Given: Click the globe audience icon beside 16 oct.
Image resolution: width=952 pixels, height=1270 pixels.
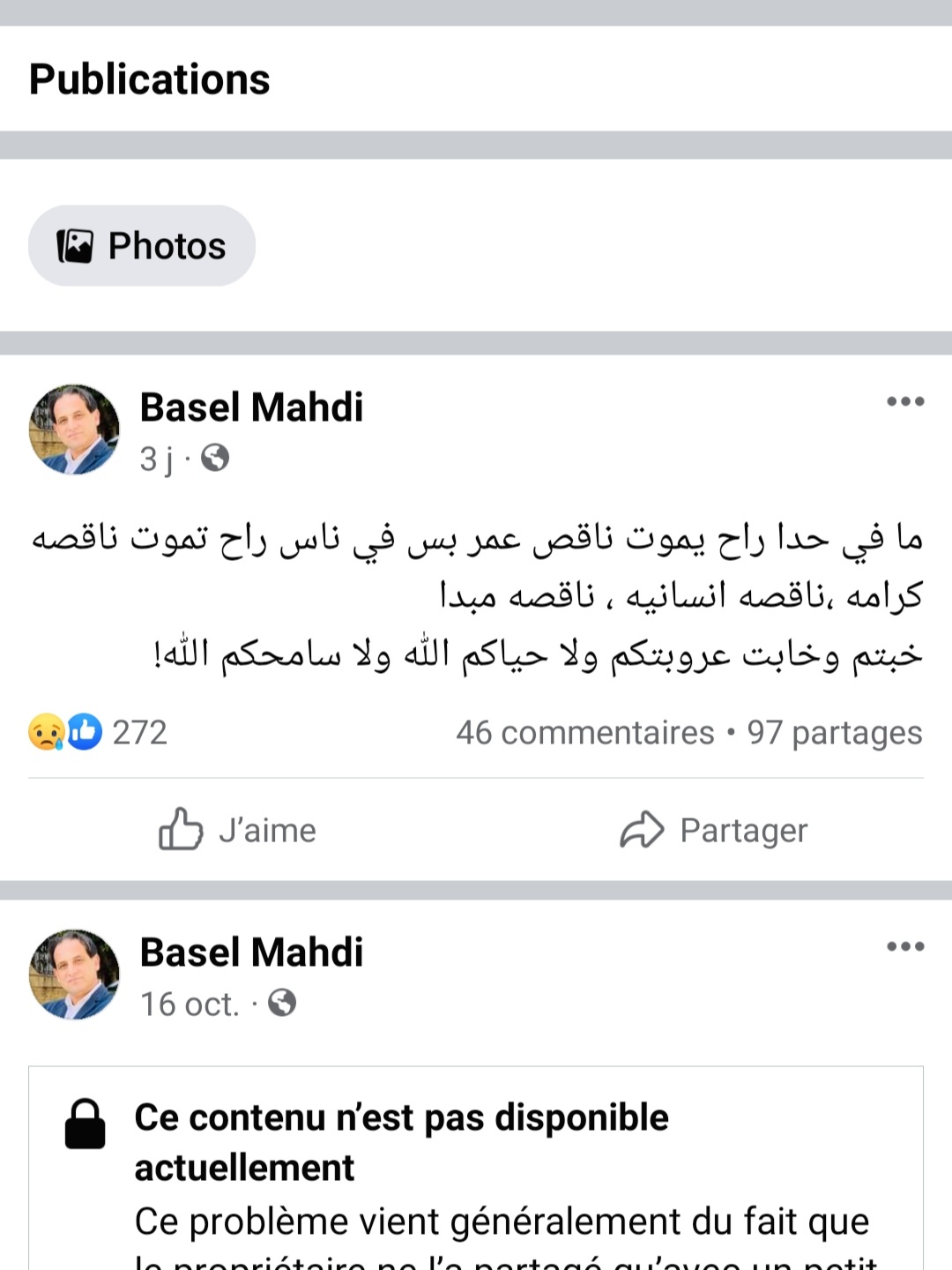Looking at the screenshot, I should (x=282, y=1003).
